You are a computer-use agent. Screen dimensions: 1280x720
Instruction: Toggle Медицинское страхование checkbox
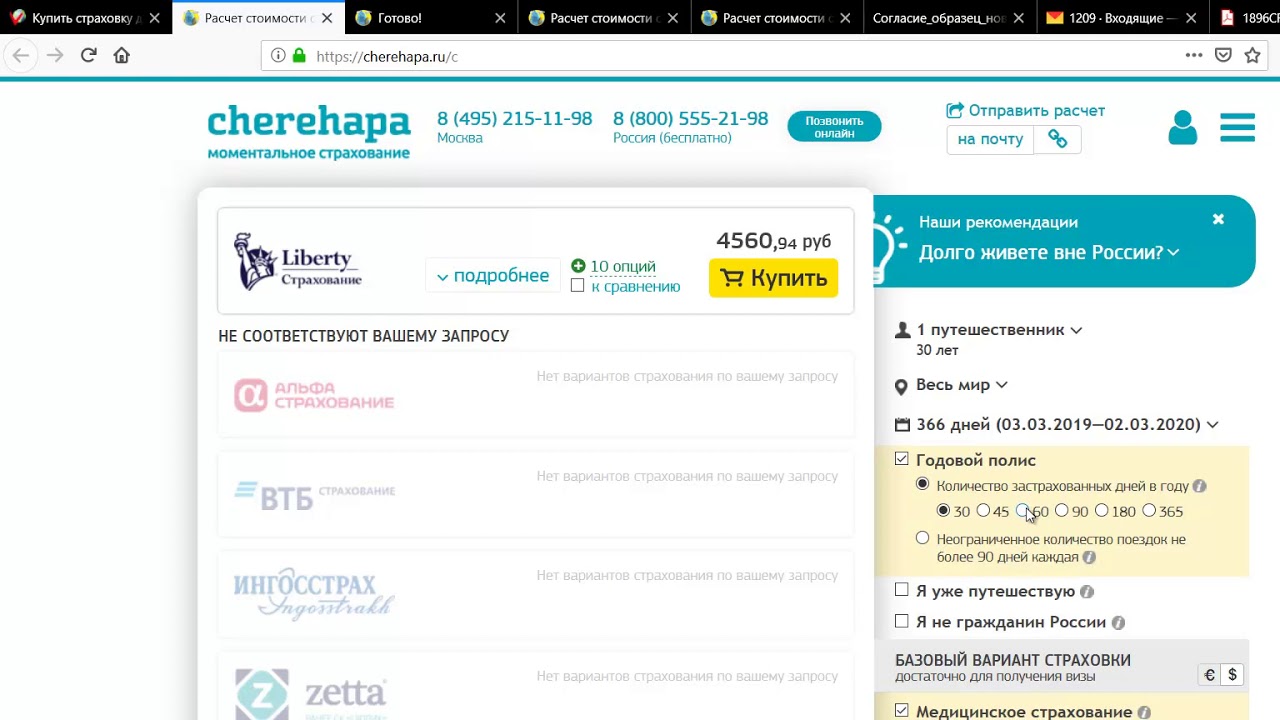click(x=902, y=711)
